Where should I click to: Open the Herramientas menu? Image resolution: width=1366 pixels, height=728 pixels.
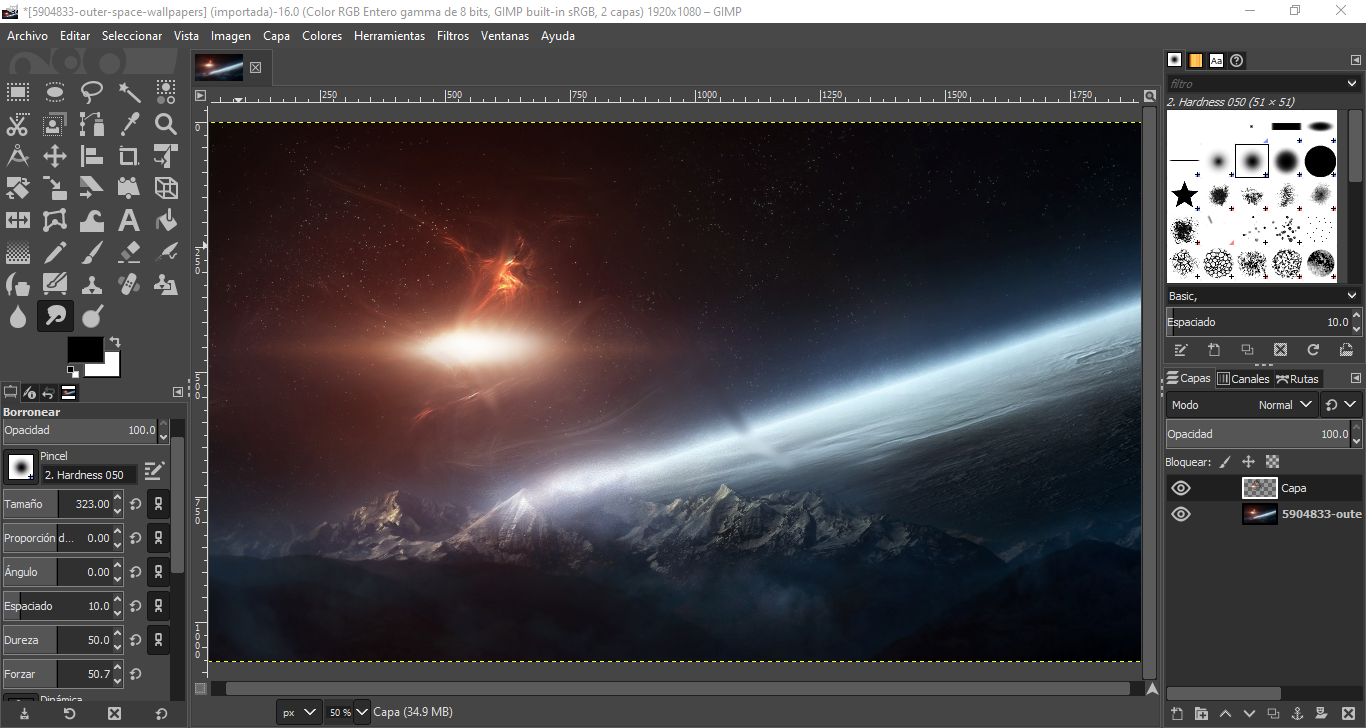[389, 36]
